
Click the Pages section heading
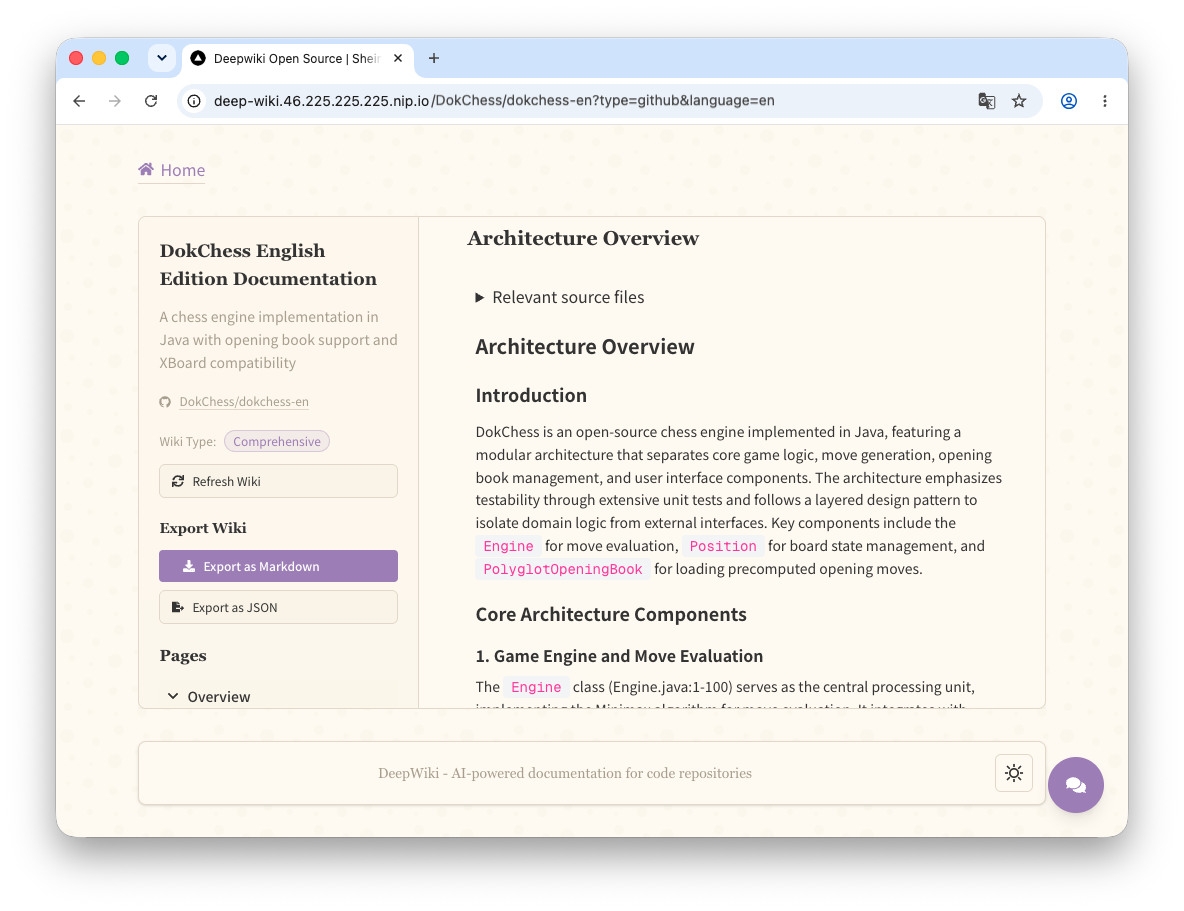point(183,656)
